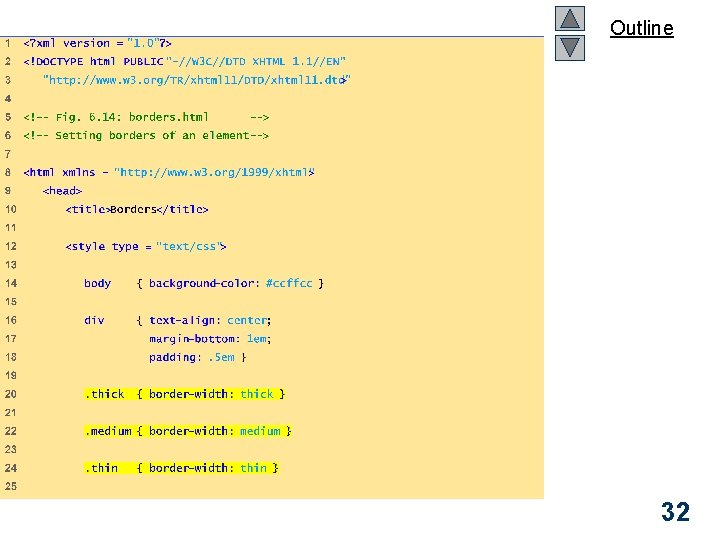This screenshot has width=720, height=540.
Task: Click the #ccffcc color value
Action: tap(289, 283)
